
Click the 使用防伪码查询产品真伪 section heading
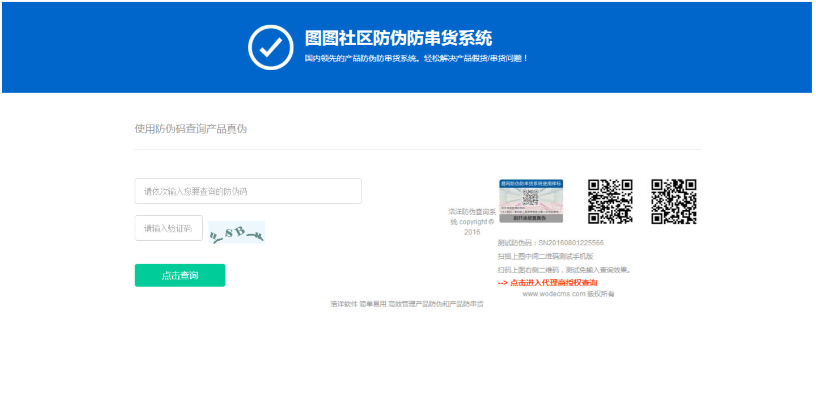190,129
